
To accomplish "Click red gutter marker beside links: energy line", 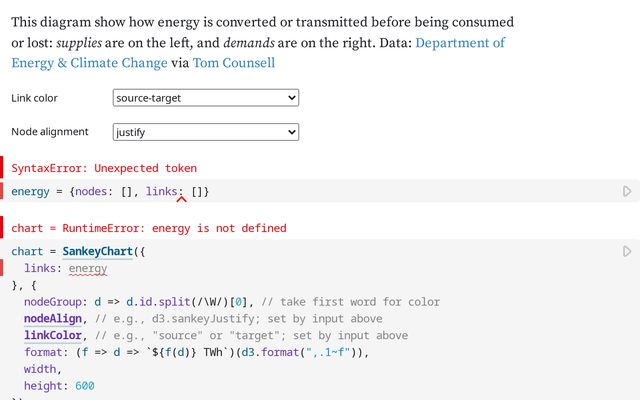I will click(x=2, y=268).
